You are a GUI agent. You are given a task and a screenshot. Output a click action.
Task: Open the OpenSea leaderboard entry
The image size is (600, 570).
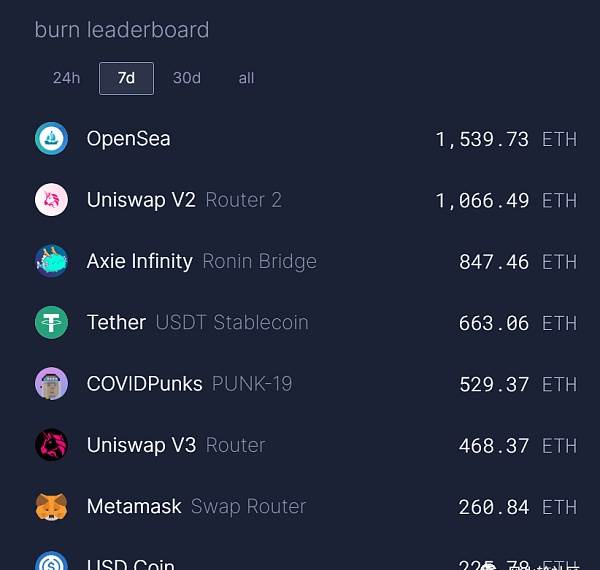pyautogui.click(x=305, y=138)
